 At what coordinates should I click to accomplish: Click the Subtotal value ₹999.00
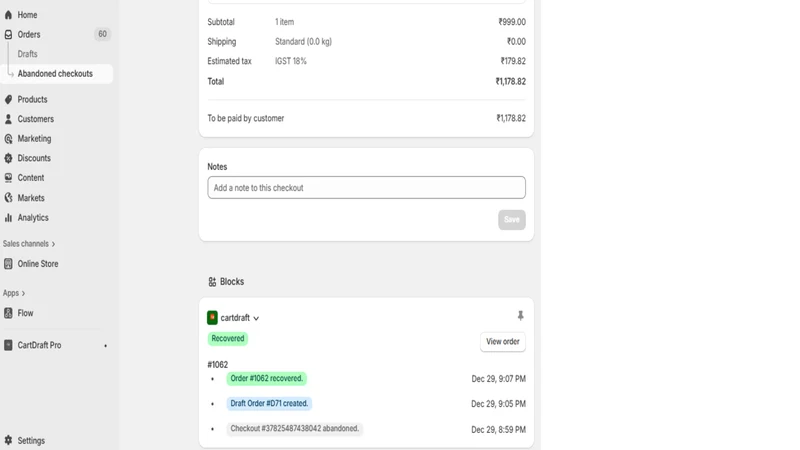tap(512, 22)
